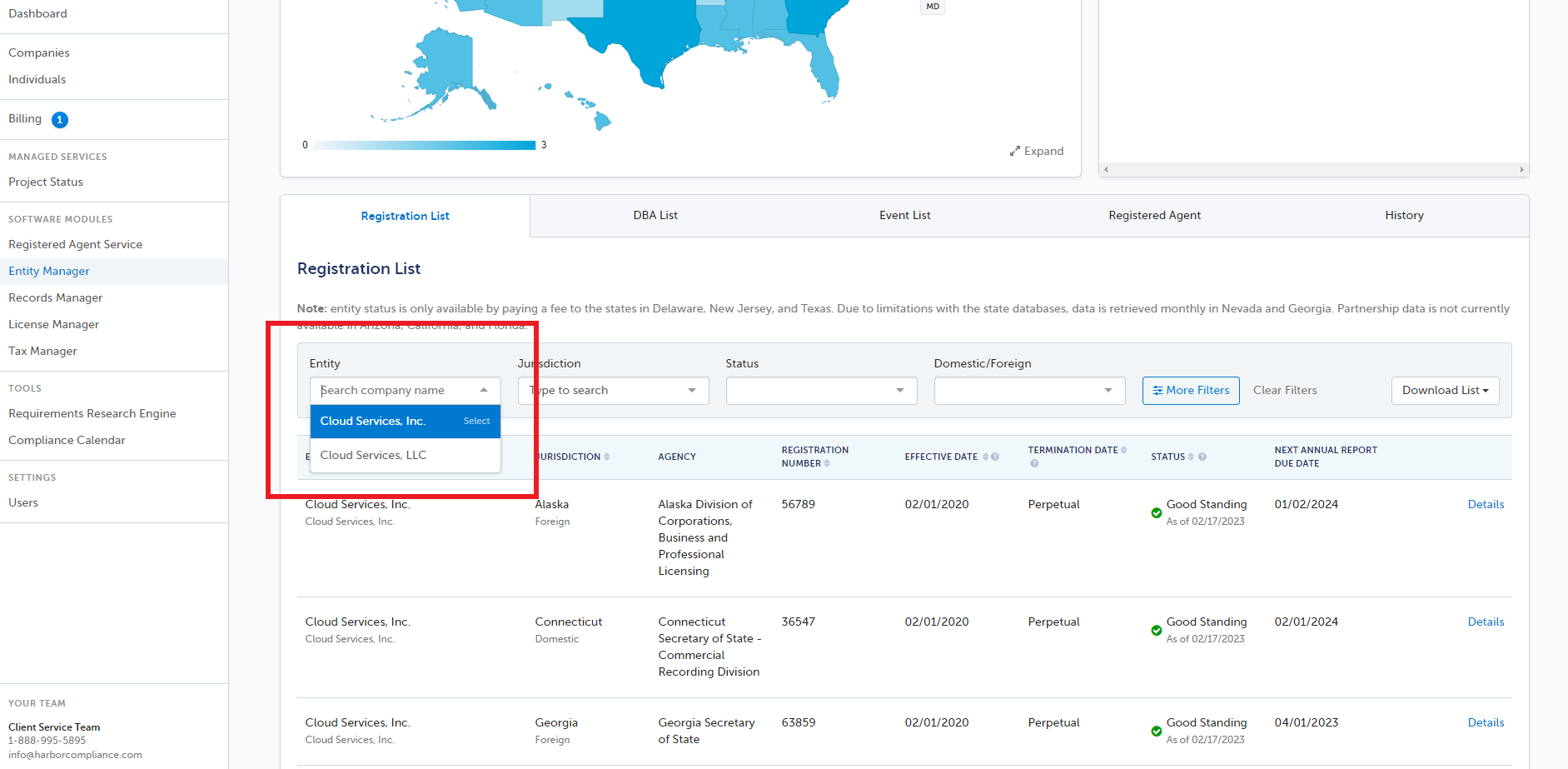1568x769 pixels.
Task: Switch to the Registered Agent tab
Action: 1155,216
